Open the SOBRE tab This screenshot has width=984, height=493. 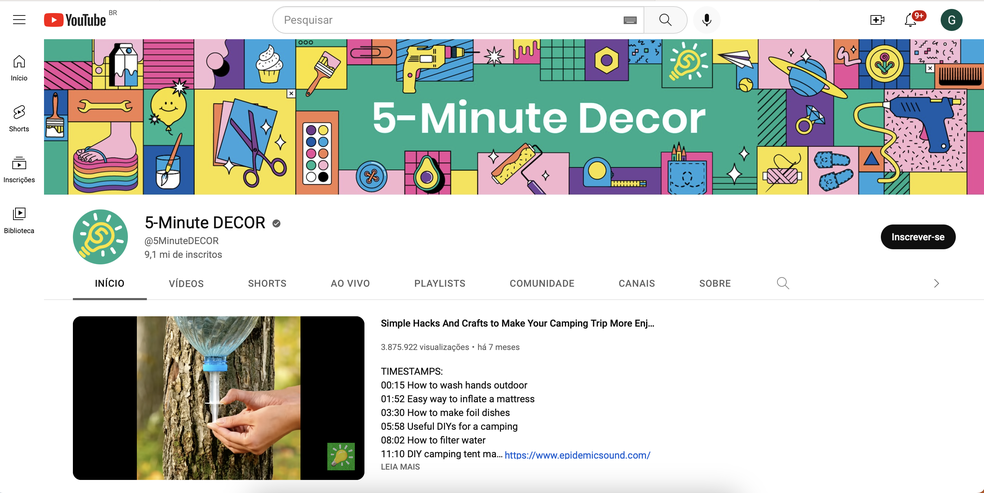[x=715, y=284]
